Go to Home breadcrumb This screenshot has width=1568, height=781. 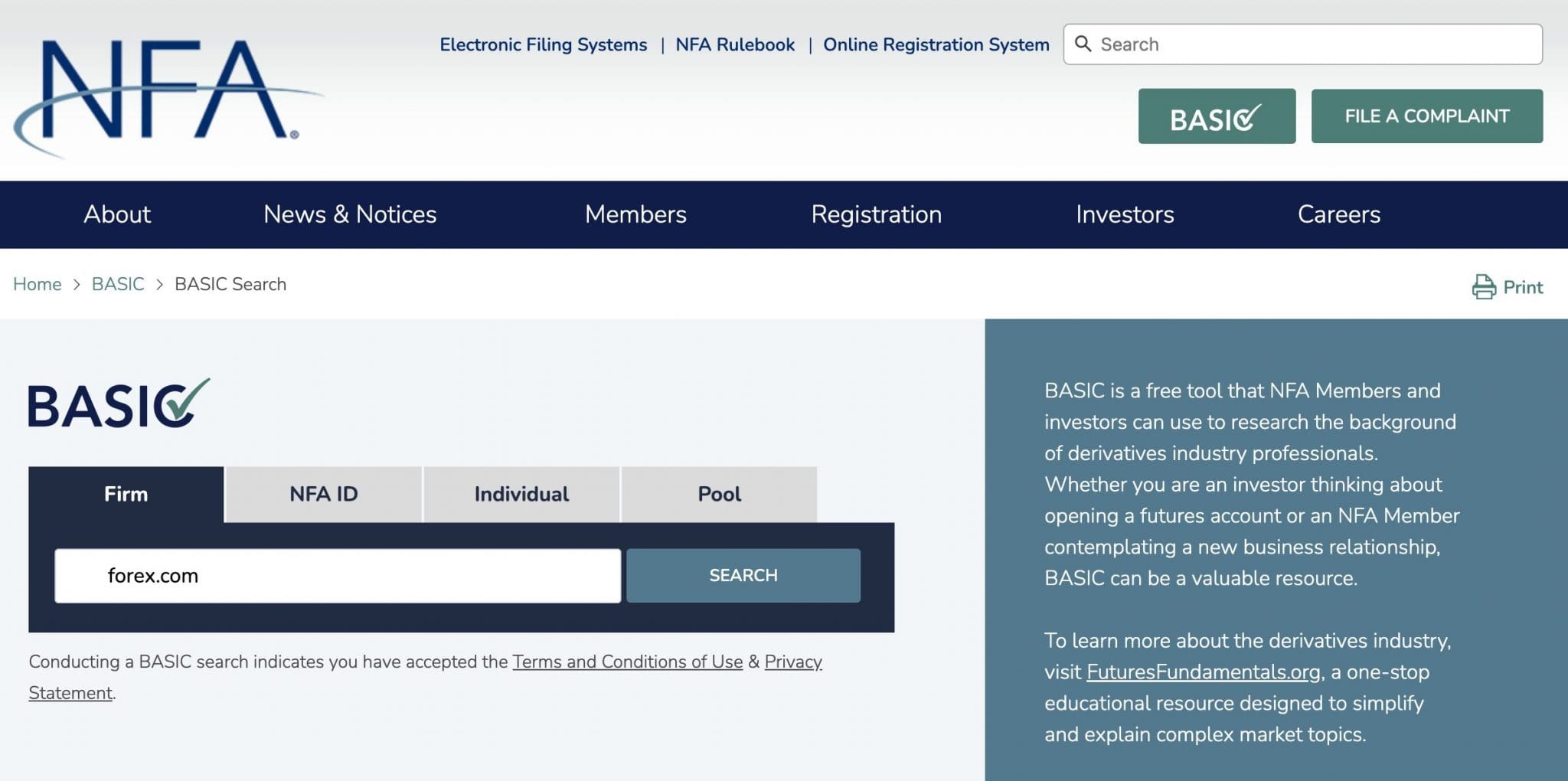[38, 284]
